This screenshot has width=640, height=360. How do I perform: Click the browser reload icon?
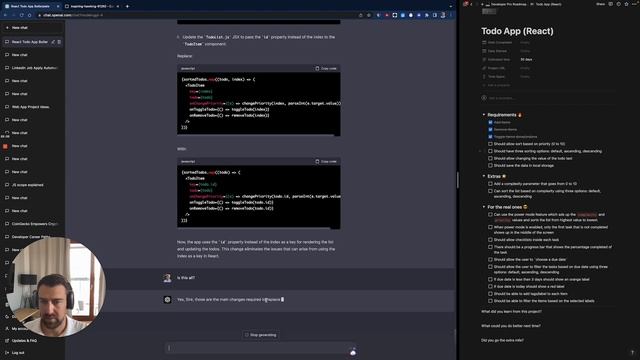click(21, 15)
